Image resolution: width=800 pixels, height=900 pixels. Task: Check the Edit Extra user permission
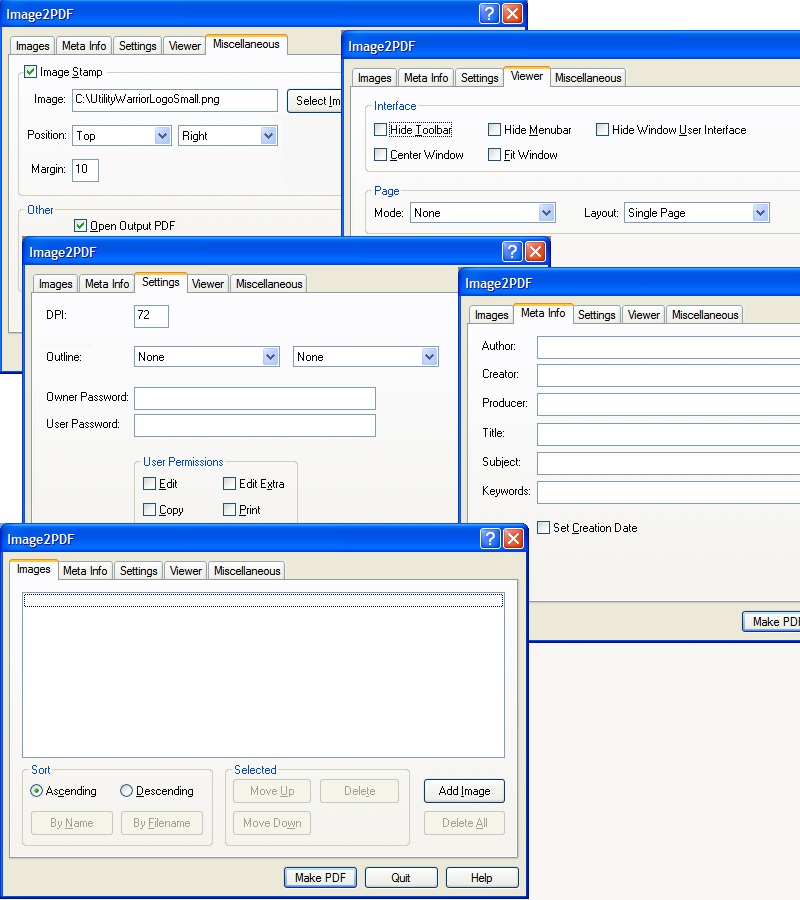click(229, 484)
